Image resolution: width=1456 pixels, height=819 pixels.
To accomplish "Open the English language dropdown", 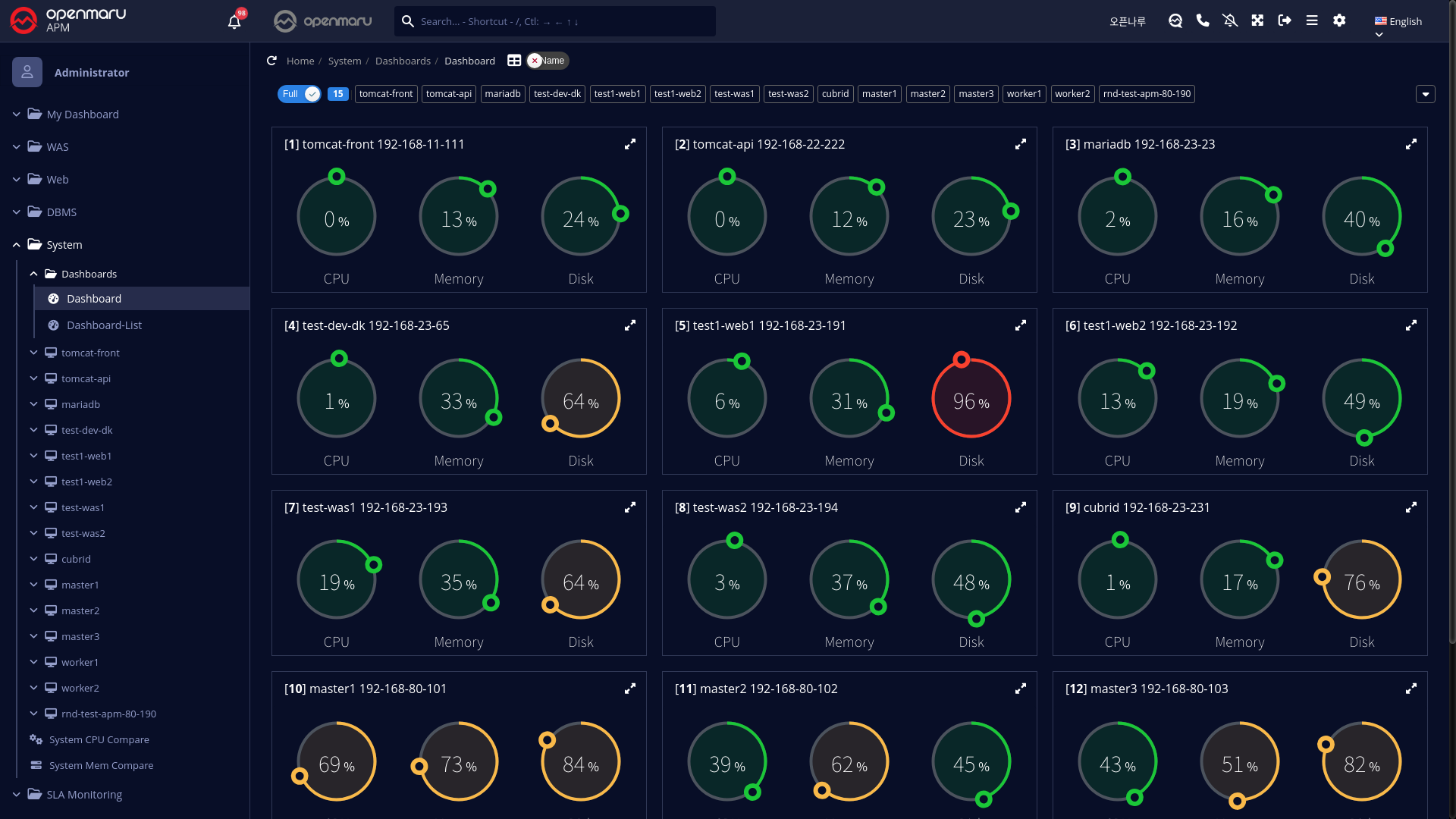I will [x=1398, y=21].
